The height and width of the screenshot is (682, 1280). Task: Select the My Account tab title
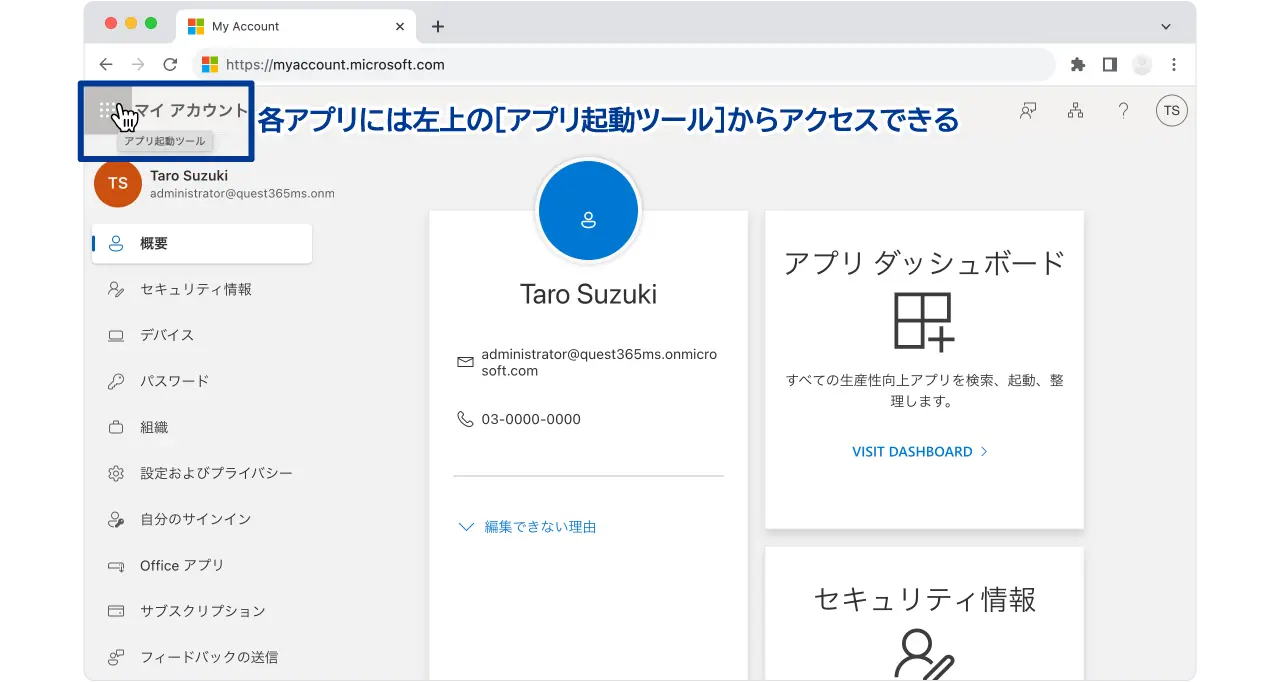246,27
